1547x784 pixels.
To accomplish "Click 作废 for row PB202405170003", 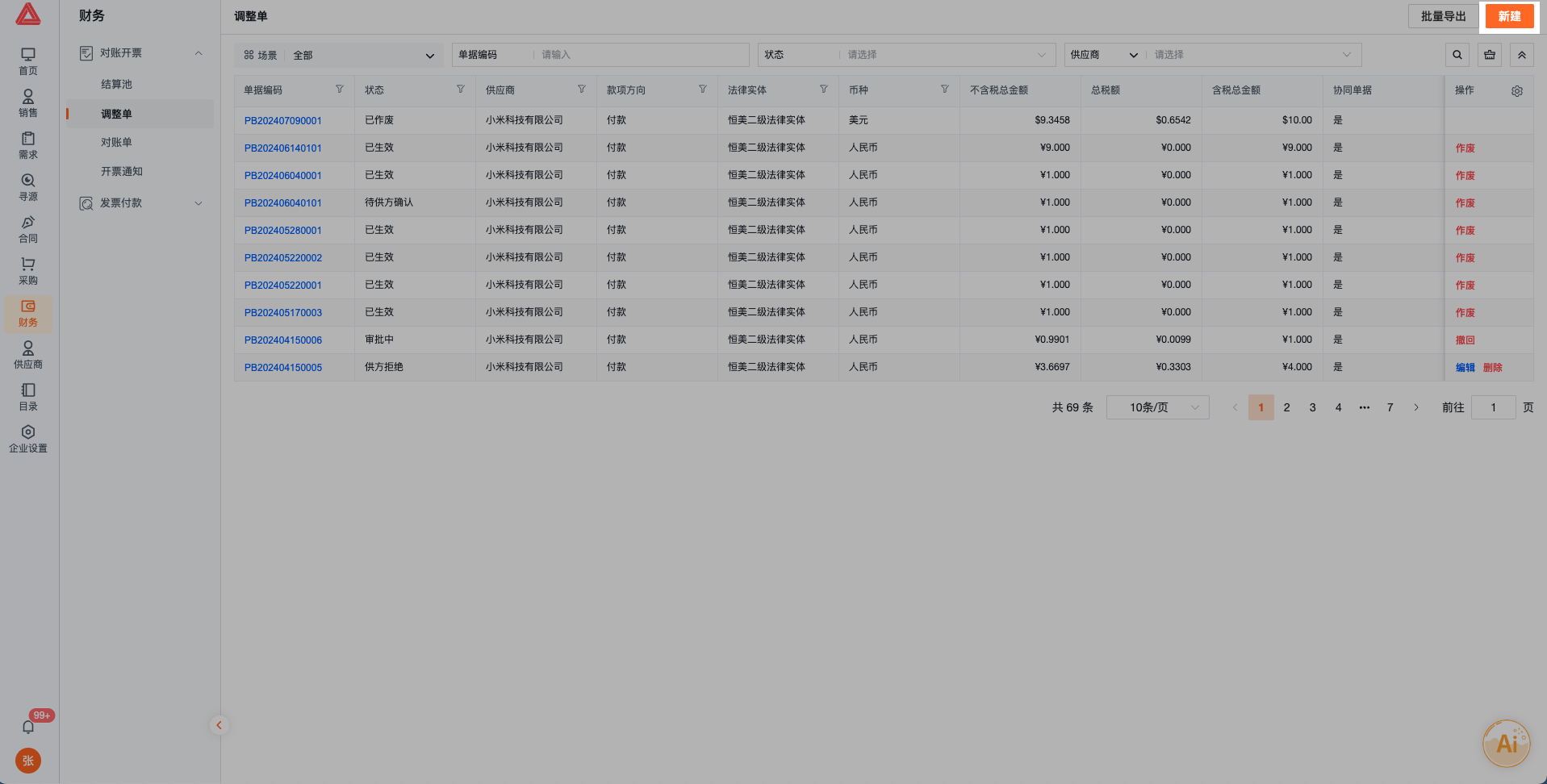I will coord(1465,313).
